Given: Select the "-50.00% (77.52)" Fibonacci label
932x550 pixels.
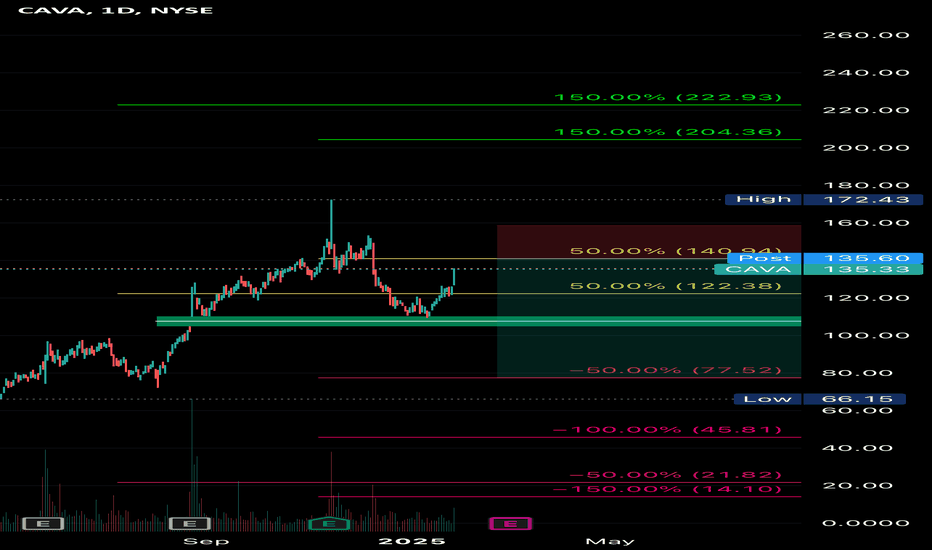Looking at the screenshot, I should (x=675, y=370).
